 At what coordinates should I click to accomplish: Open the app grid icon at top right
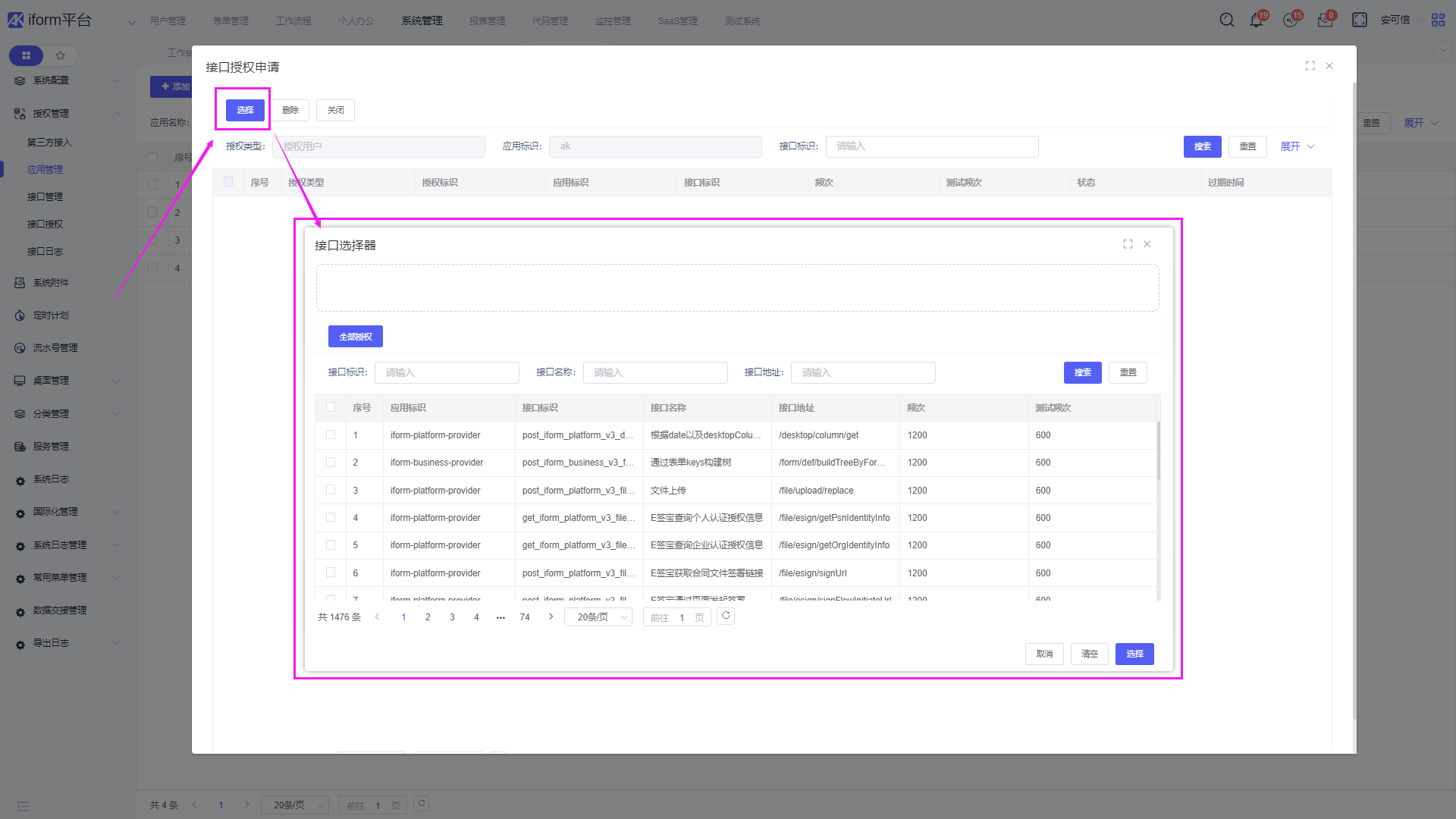tap(1438, 20)
